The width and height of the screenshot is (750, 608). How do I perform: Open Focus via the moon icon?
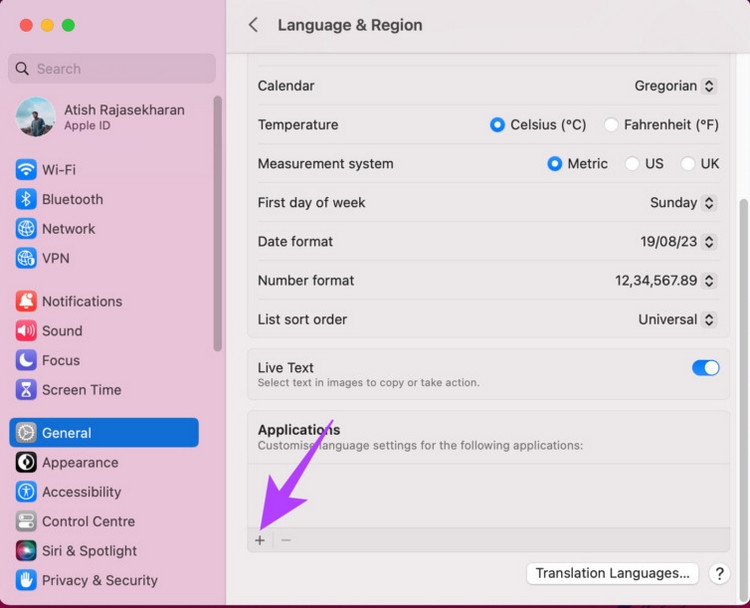26,360
